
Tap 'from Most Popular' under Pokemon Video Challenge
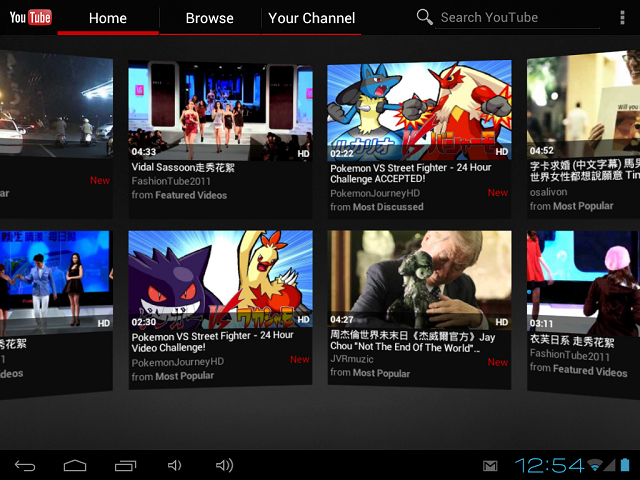[173, 376]
